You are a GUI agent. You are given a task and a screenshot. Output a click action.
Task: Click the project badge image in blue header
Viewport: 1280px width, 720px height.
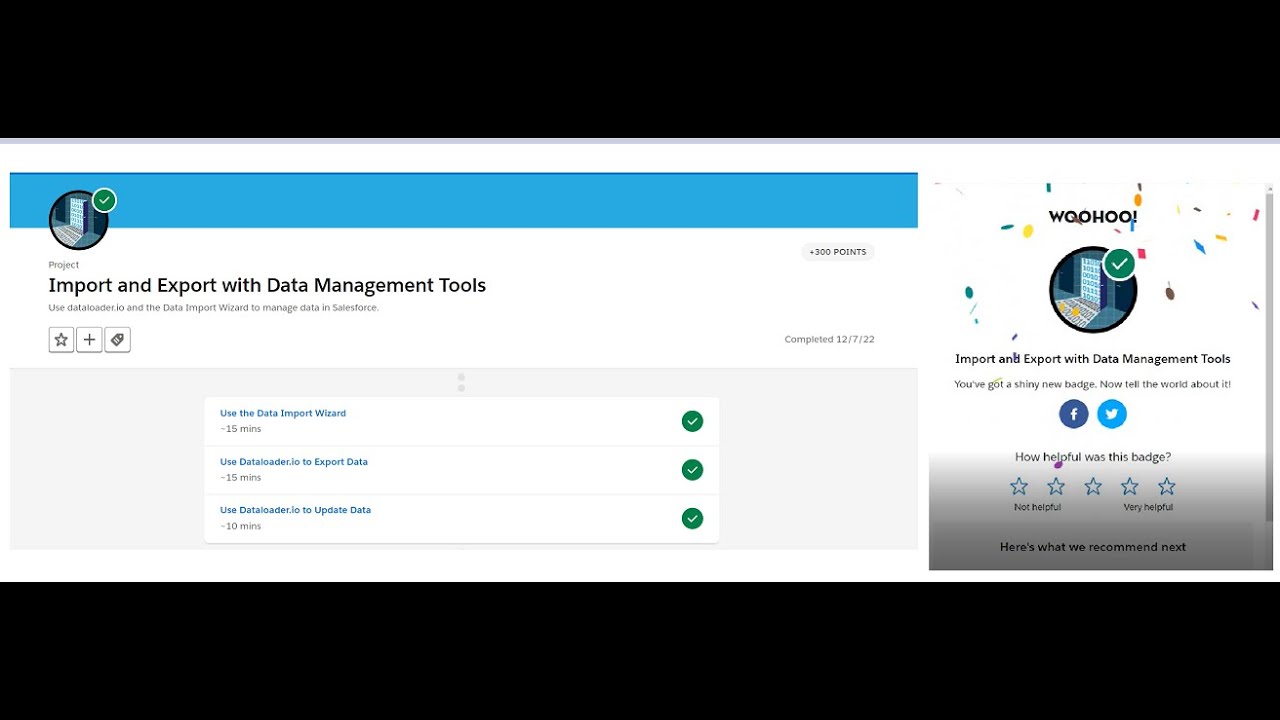click(78, 220)
